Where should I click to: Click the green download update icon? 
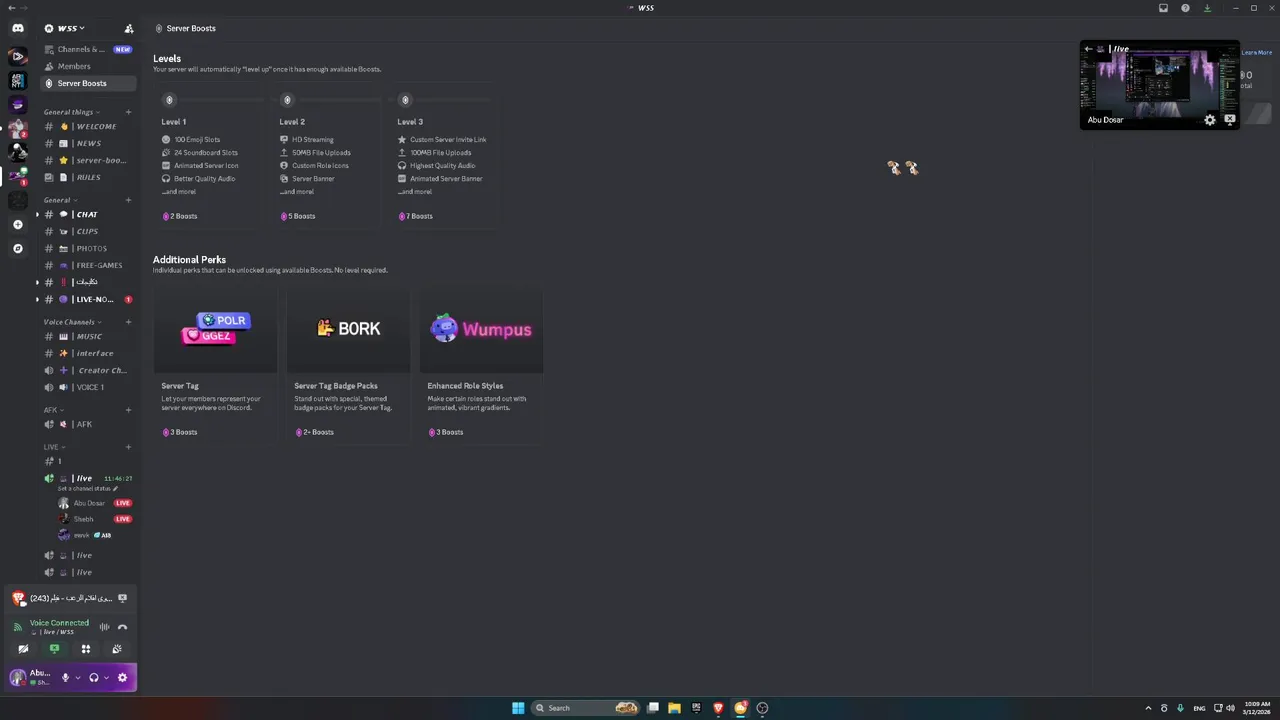click(1207, 8)
